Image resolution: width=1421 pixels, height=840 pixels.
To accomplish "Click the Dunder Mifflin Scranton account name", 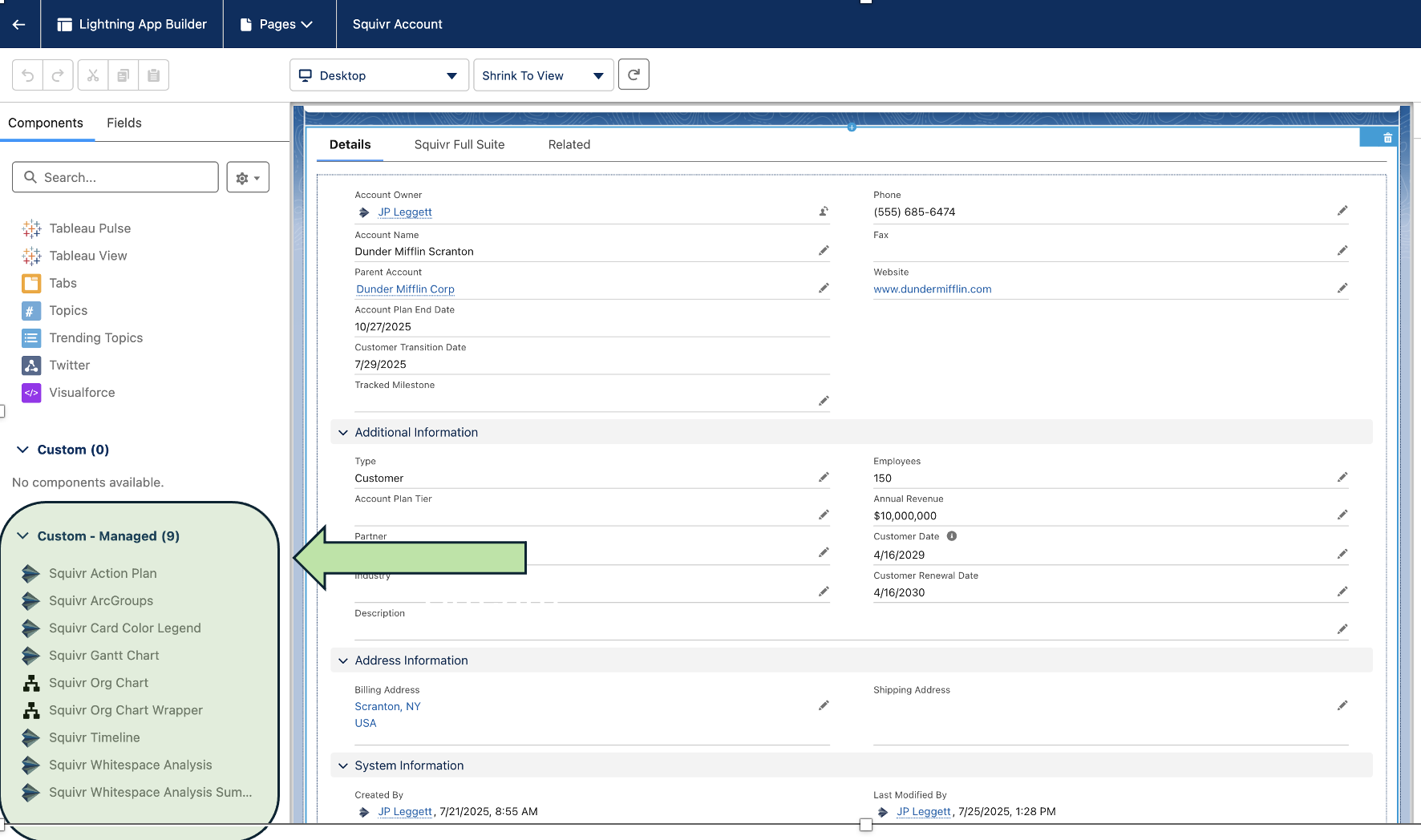I will [415, 252].
